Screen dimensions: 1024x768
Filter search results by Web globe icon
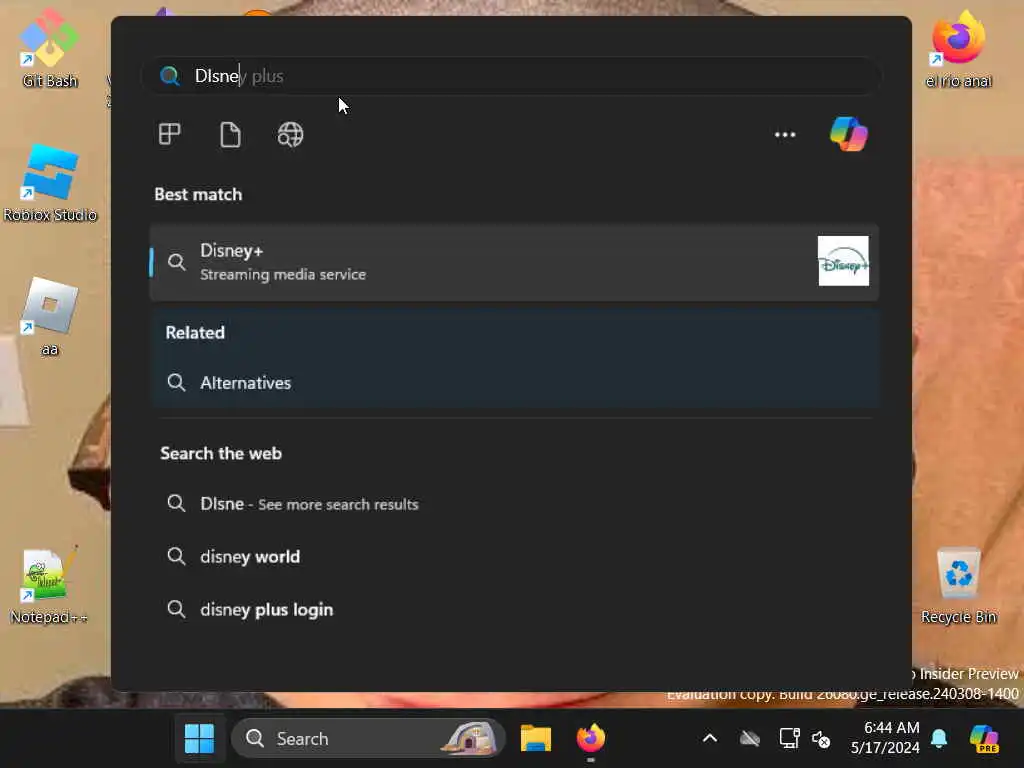291,135
